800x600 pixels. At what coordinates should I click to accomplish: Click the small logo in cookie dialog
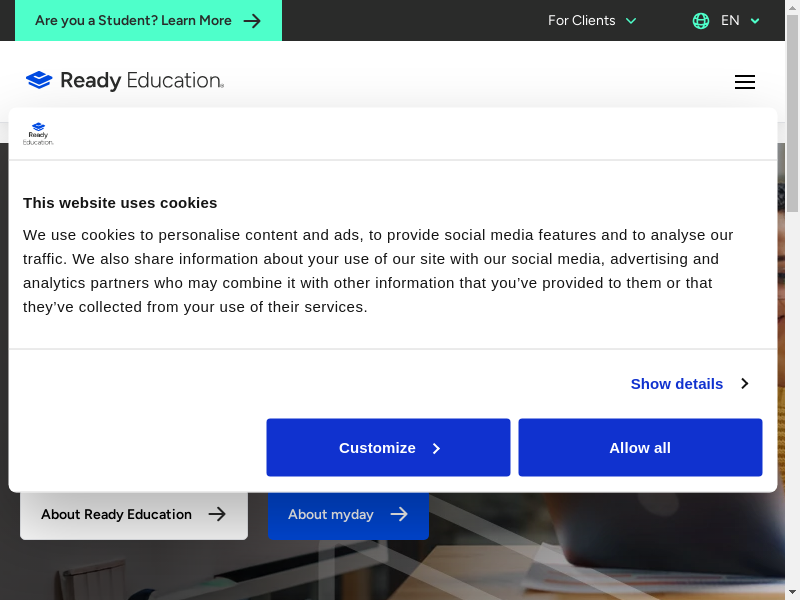coord(38,135)
